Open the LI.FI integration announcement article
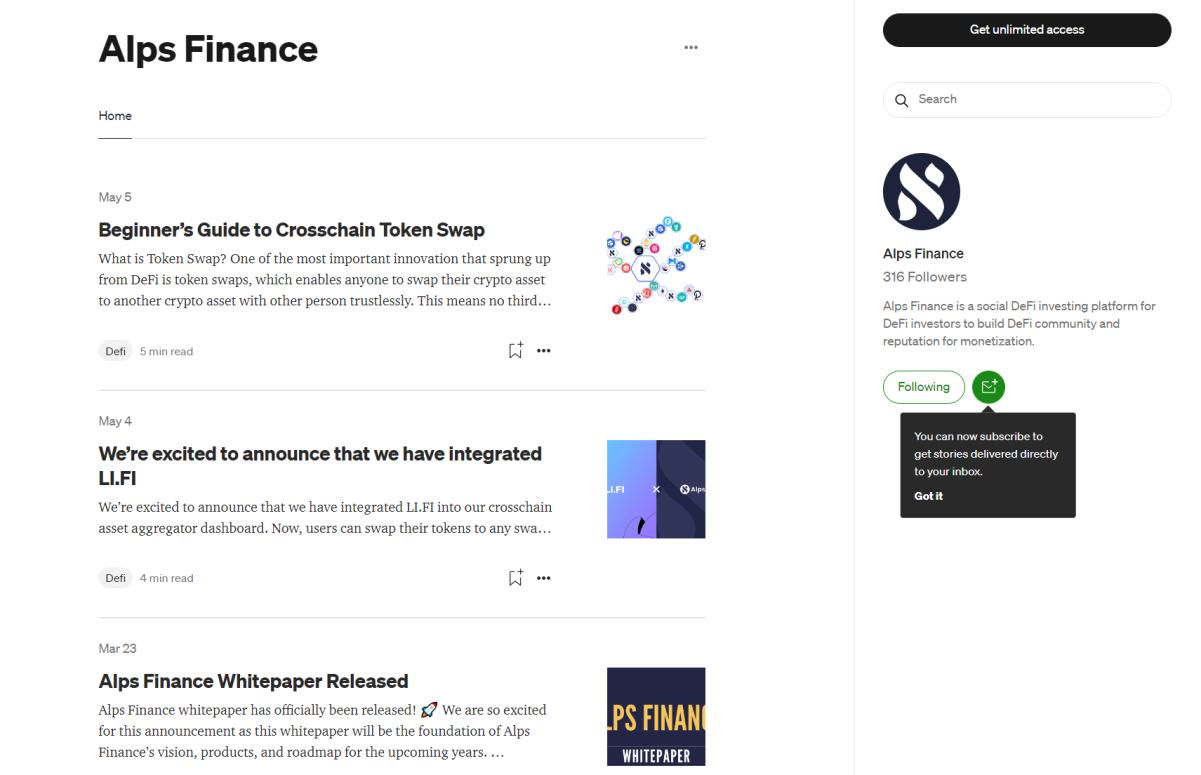Viewport: 1201px width, 775px height. pyautogui.click(x=320, y=466)
